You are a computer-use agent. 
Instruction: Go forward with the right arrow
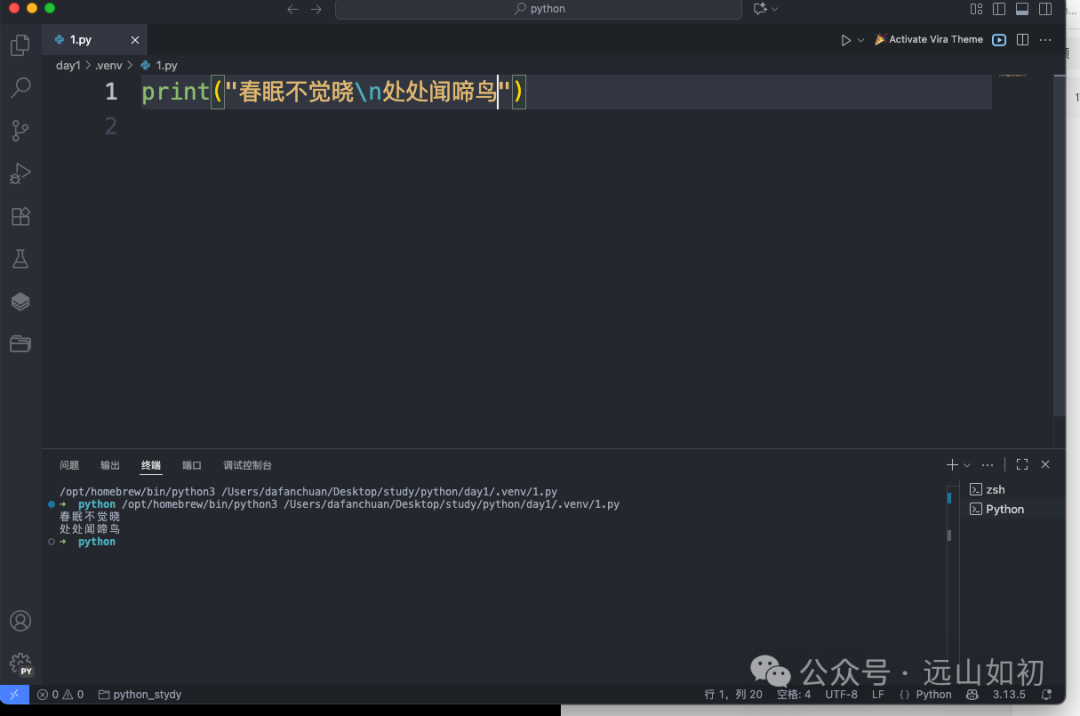[316, 9]
